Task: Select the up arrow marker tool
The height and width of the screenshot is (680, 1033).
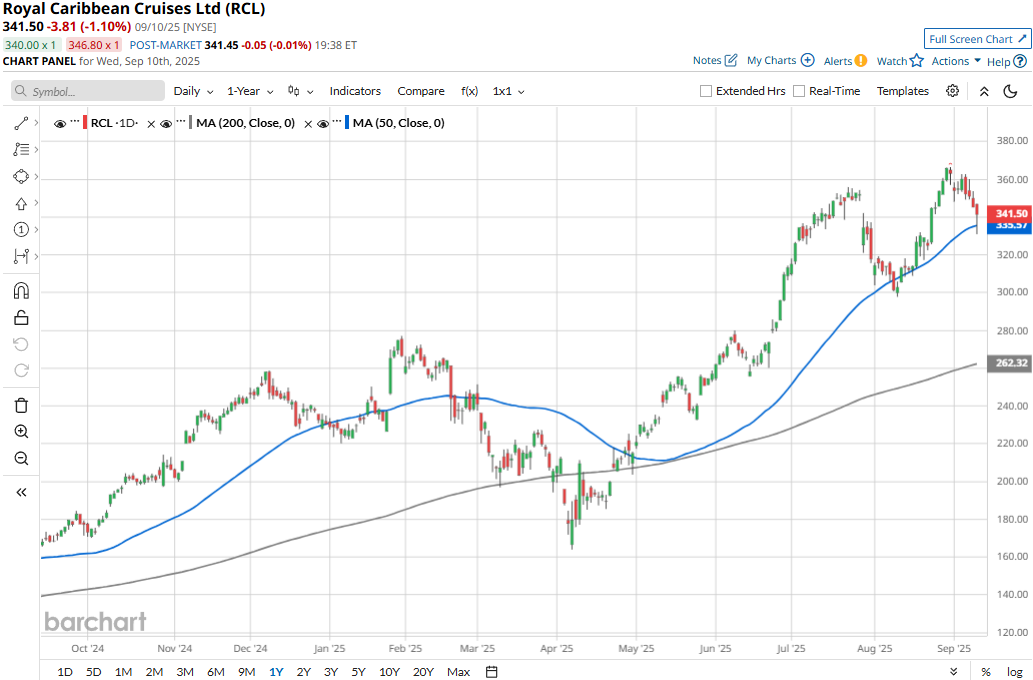Action: [21, 204]
